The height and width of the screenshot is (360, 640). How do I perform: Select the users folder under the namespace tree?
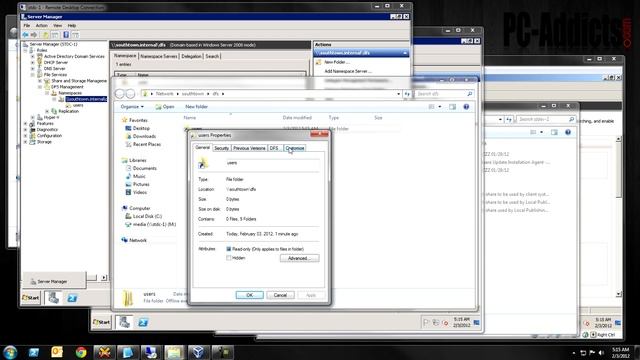point(78,105)
